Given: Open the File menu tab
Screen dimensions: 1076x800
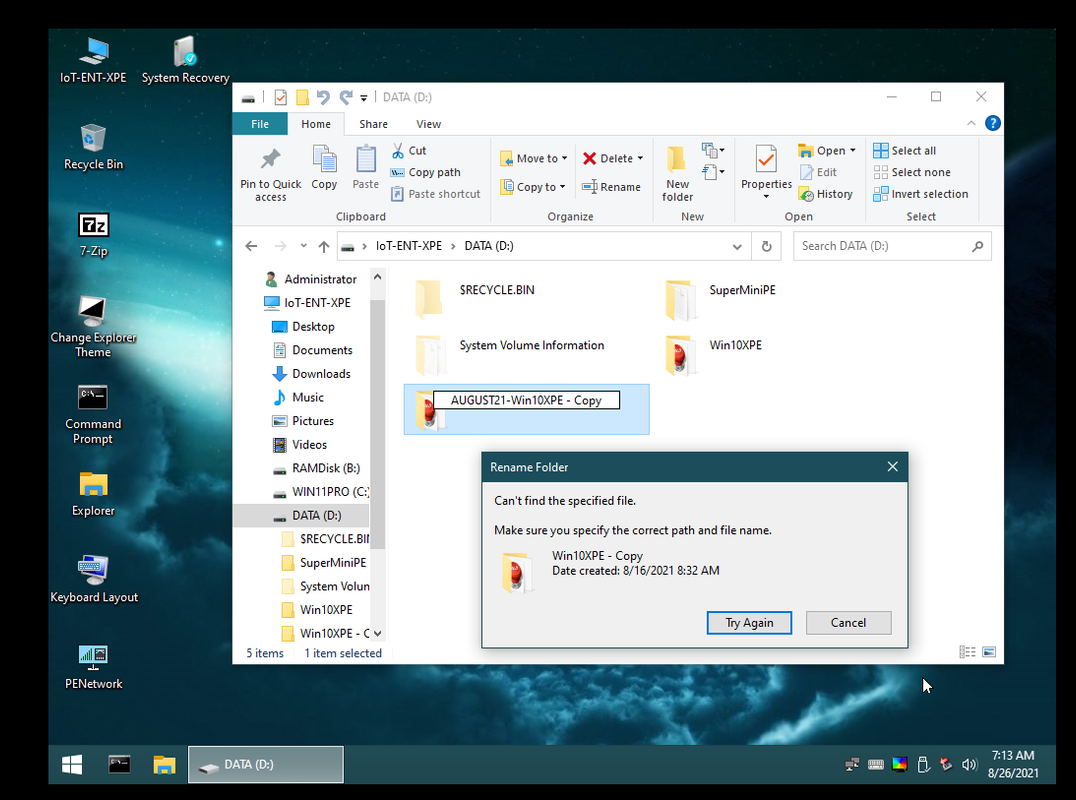Looking at the screenshot, I should pos(260,124).
